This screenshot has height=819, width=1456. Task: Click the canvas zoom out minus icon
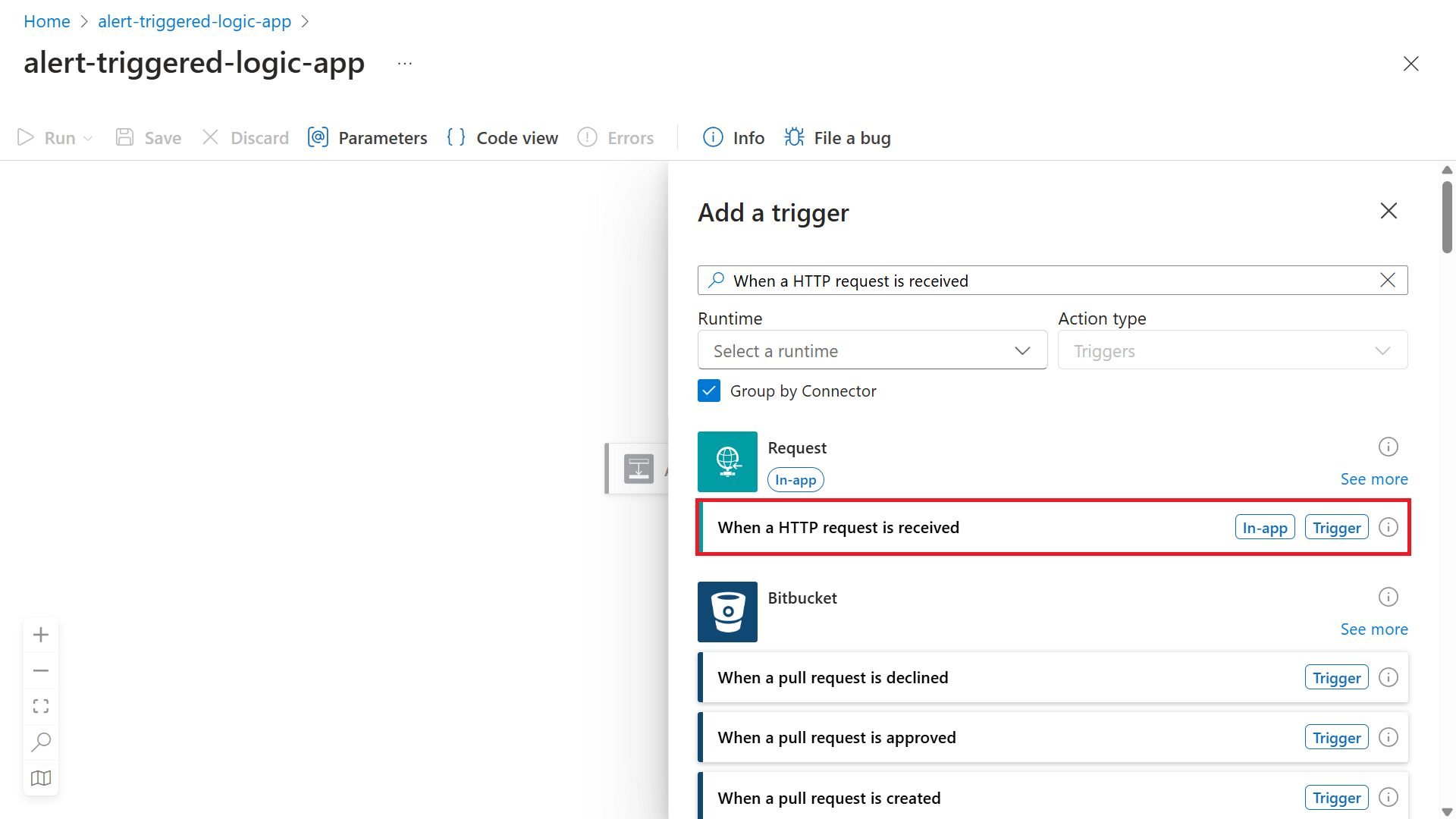(41, 670)
